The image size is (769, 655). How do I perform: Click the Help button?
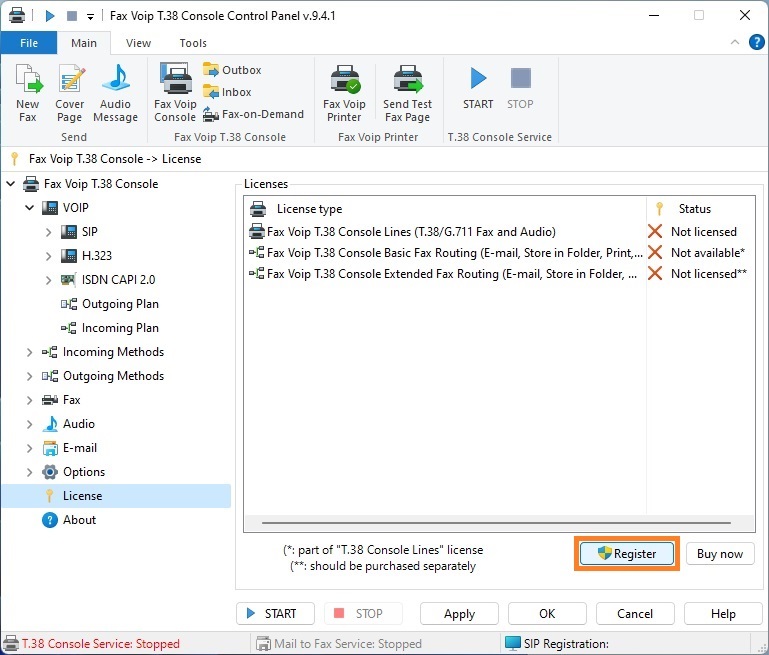point(723,614)
